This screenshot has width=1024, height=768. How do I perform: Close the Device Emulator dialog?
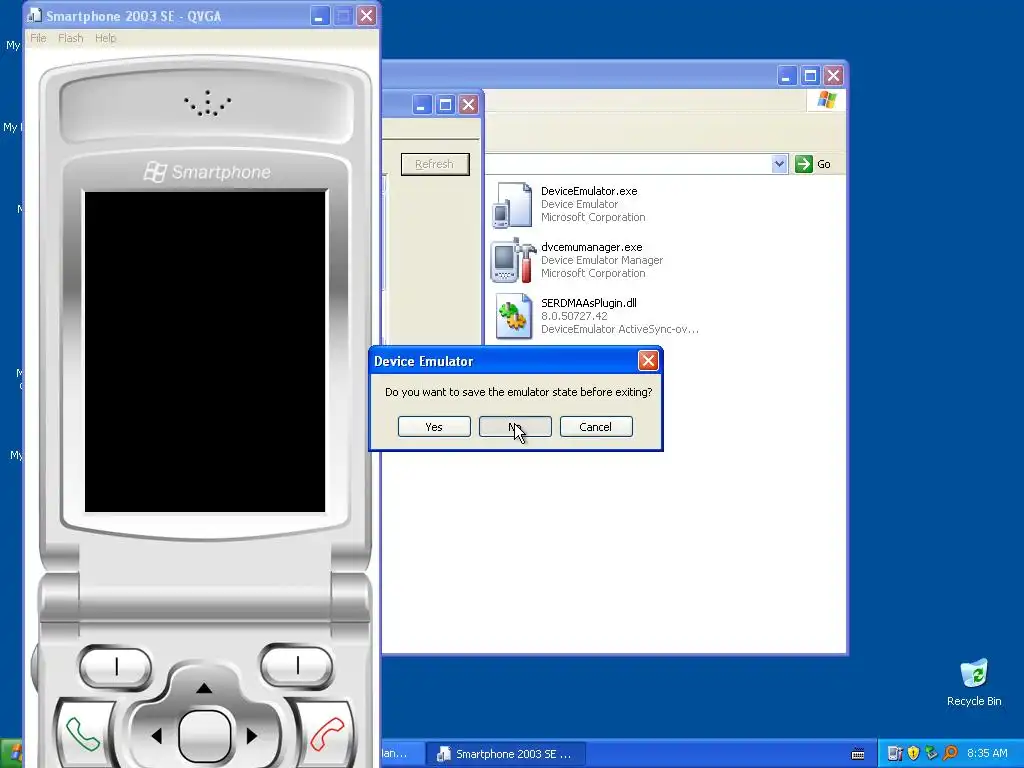pyautogui.click(x=647, y=360)
